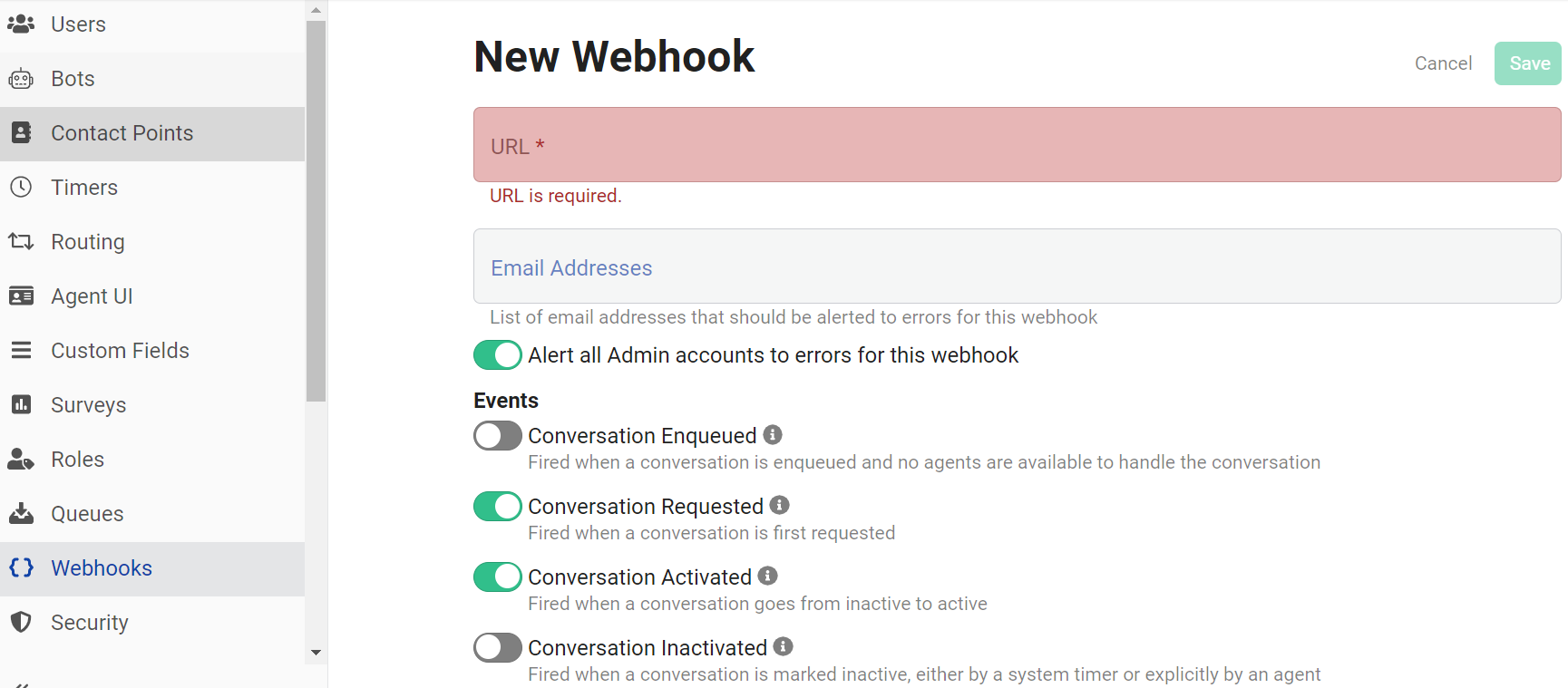Cancel creating the webhook
Viewport: 1568px width, 688px height.
(1443, 63)
